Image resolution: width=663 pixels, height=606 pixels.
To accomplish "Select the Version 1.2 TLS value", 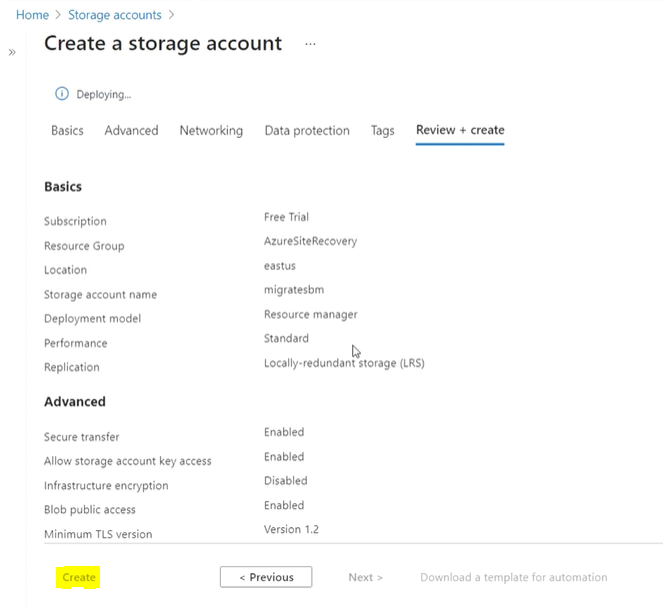I will [291, 529].
